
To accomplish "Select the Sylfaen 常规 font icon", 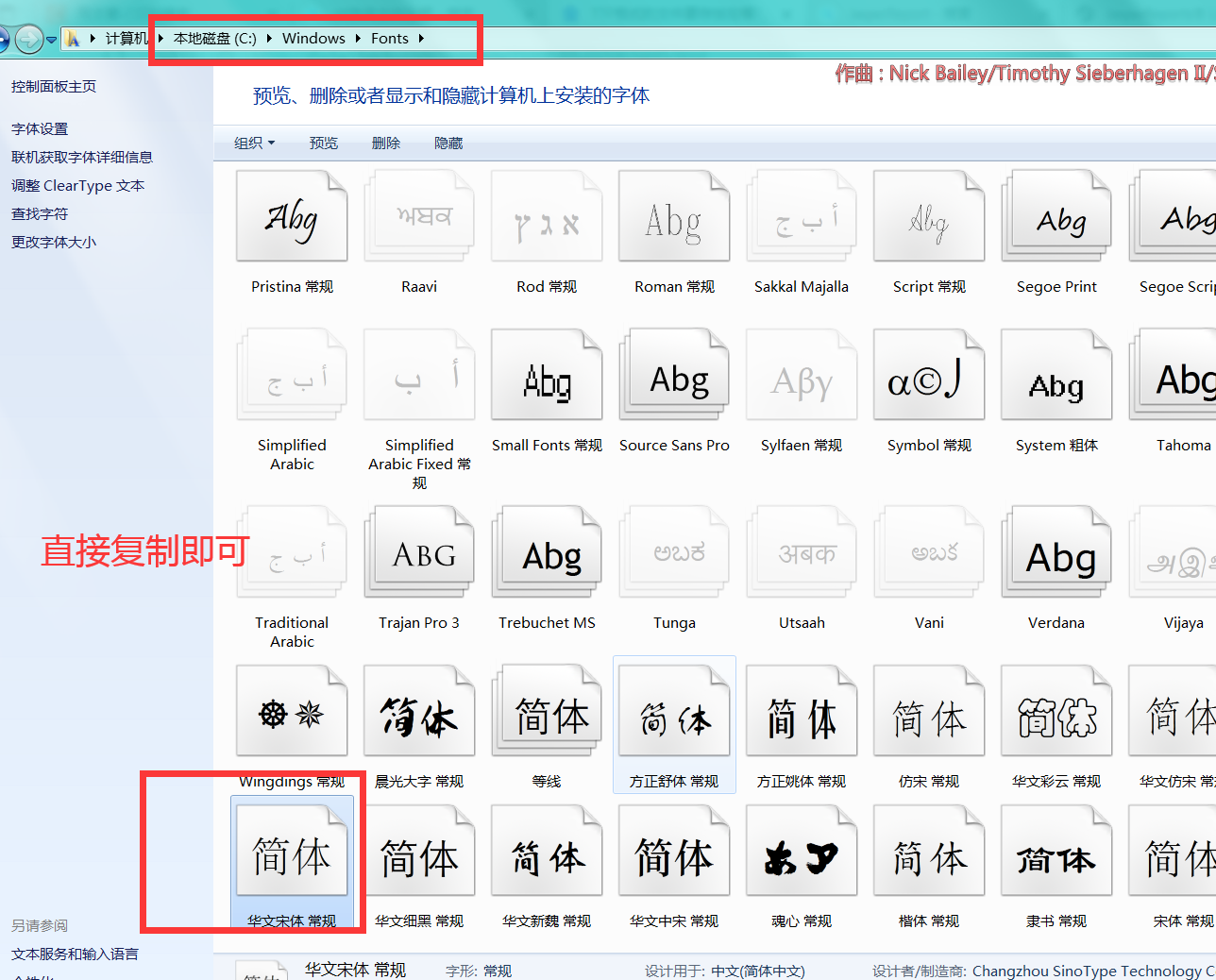I will point(802,375).
